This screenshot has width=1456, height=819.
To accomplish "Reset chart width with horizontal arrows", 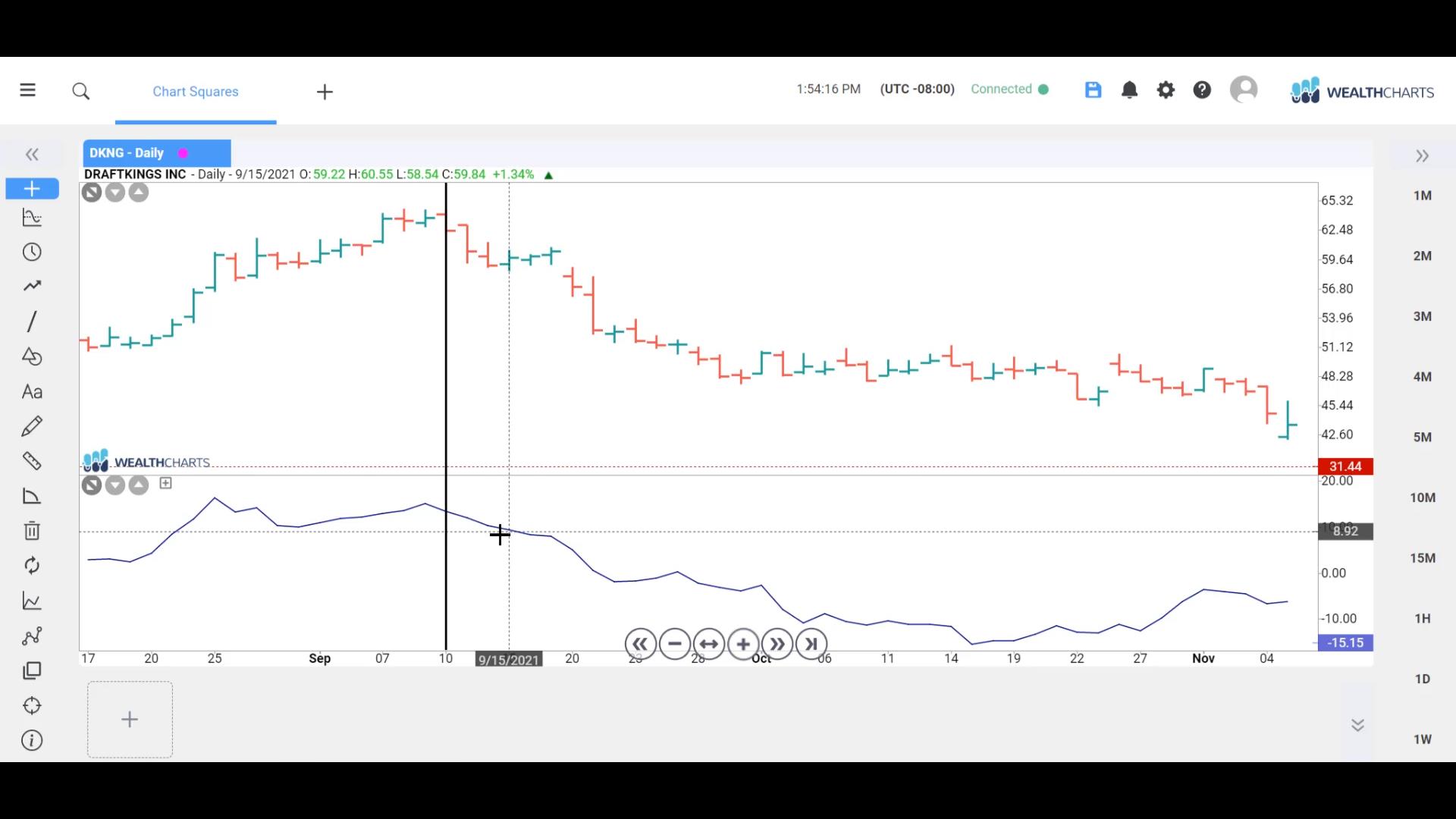I will pos(708,645).
